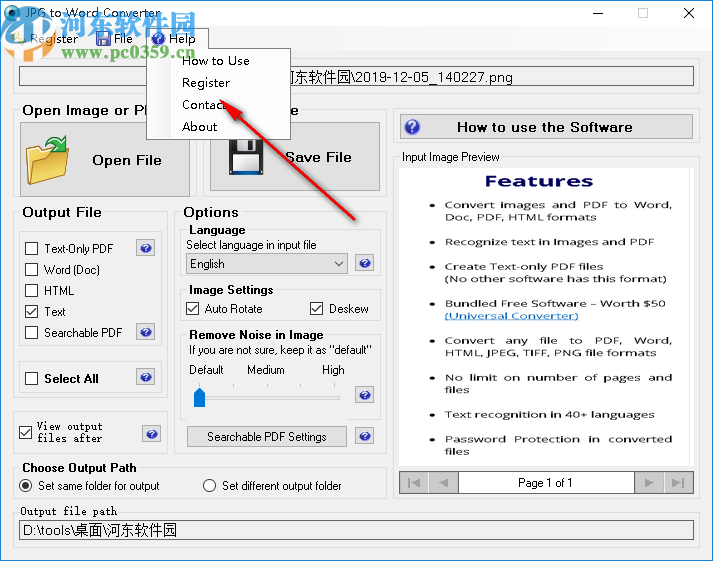Open the File menu
Viewport: 713px width, 561px height.
(x=115, y=39)
